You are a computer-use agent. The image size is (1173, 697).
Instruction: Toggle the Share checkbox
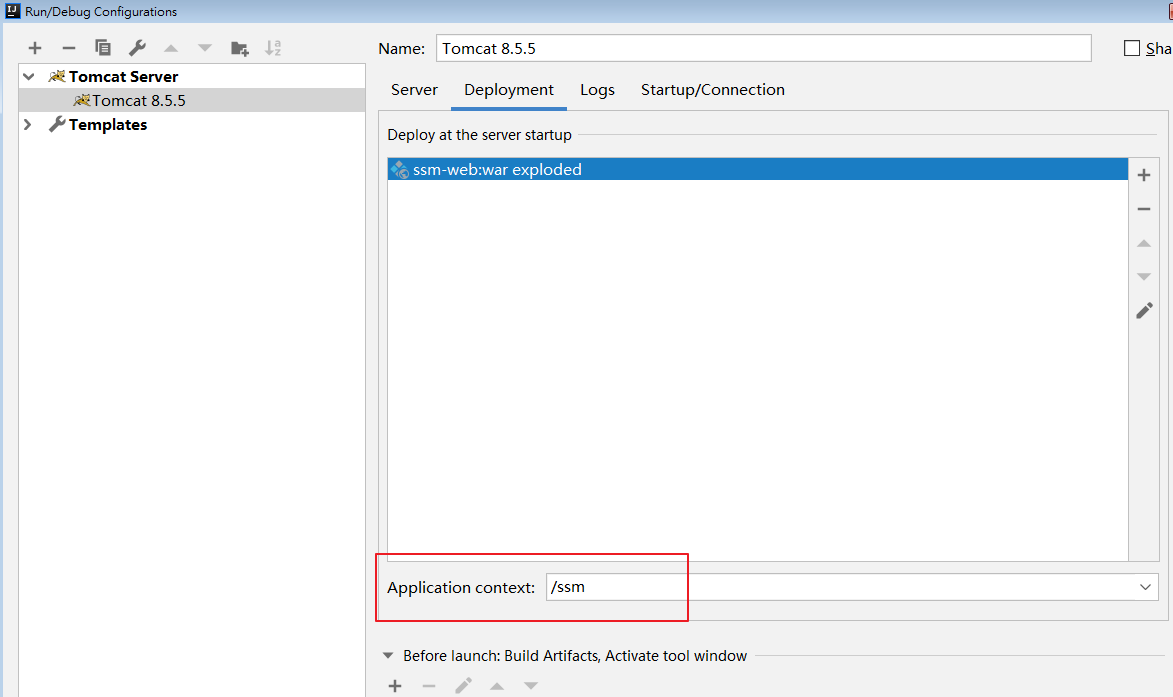1132,48
